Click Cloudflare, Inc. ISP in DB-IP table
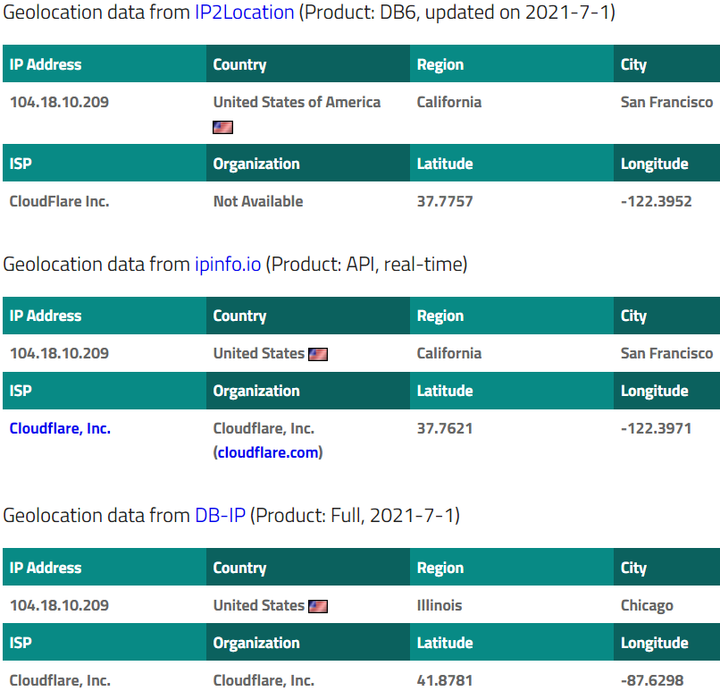Viewport: 720px width, 691px height. click(60, 680)
